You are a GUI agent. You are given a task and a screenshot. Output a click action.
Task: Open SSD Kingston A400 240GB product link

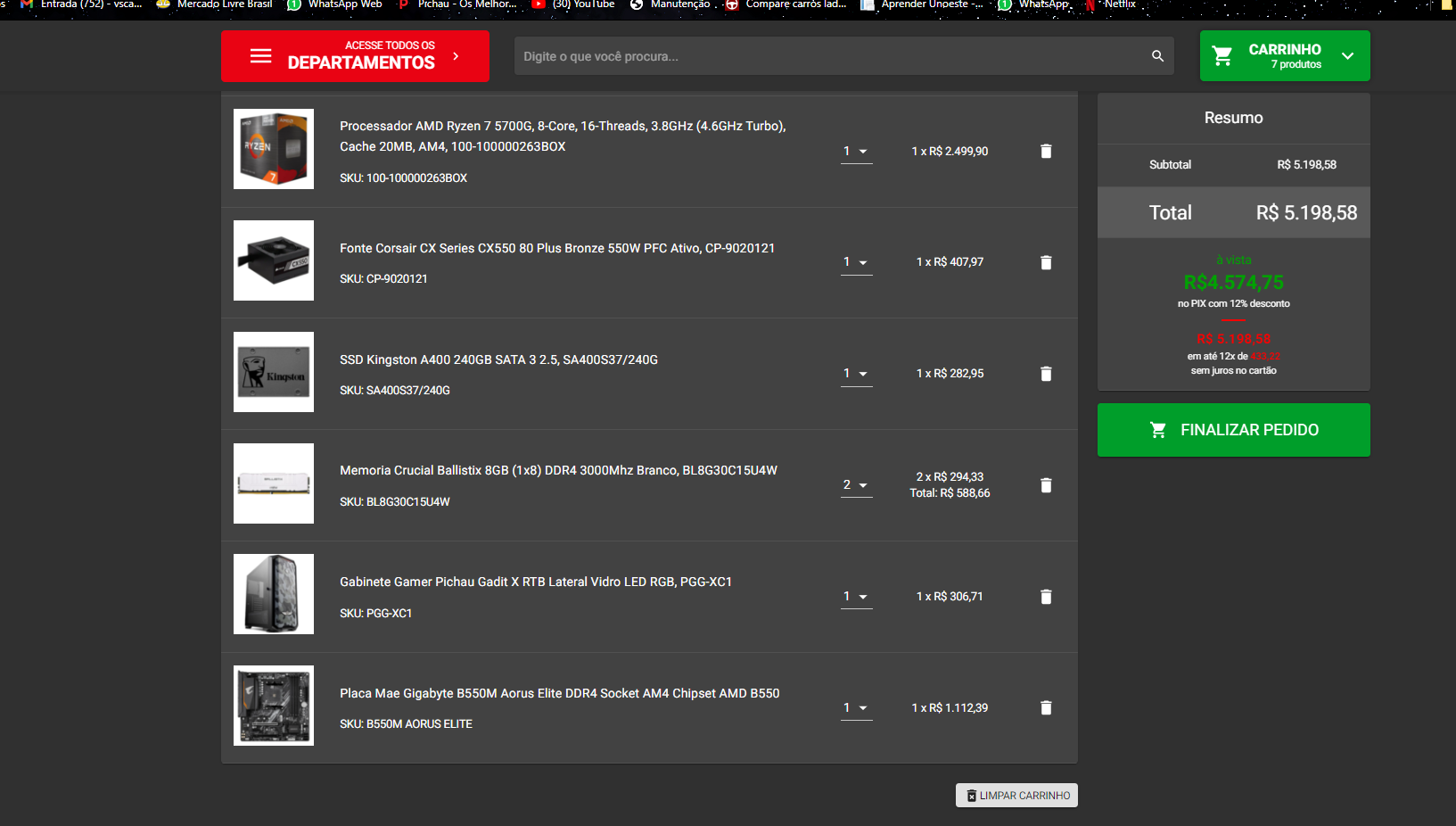(498, 359)
